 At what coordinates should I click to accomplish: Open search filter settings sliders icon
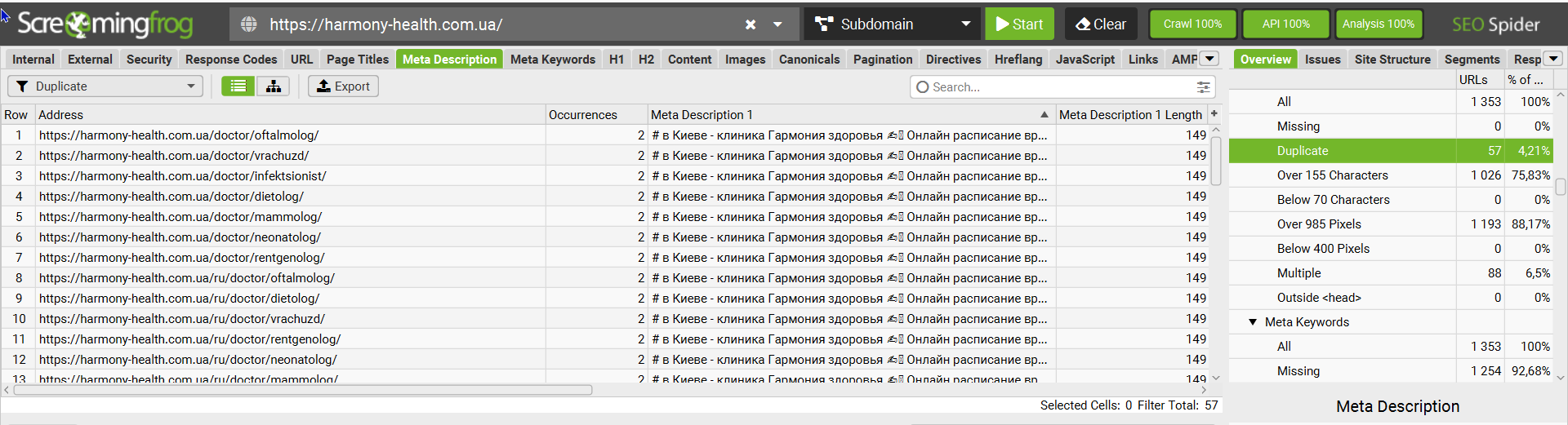click(x=1203, y=87)
